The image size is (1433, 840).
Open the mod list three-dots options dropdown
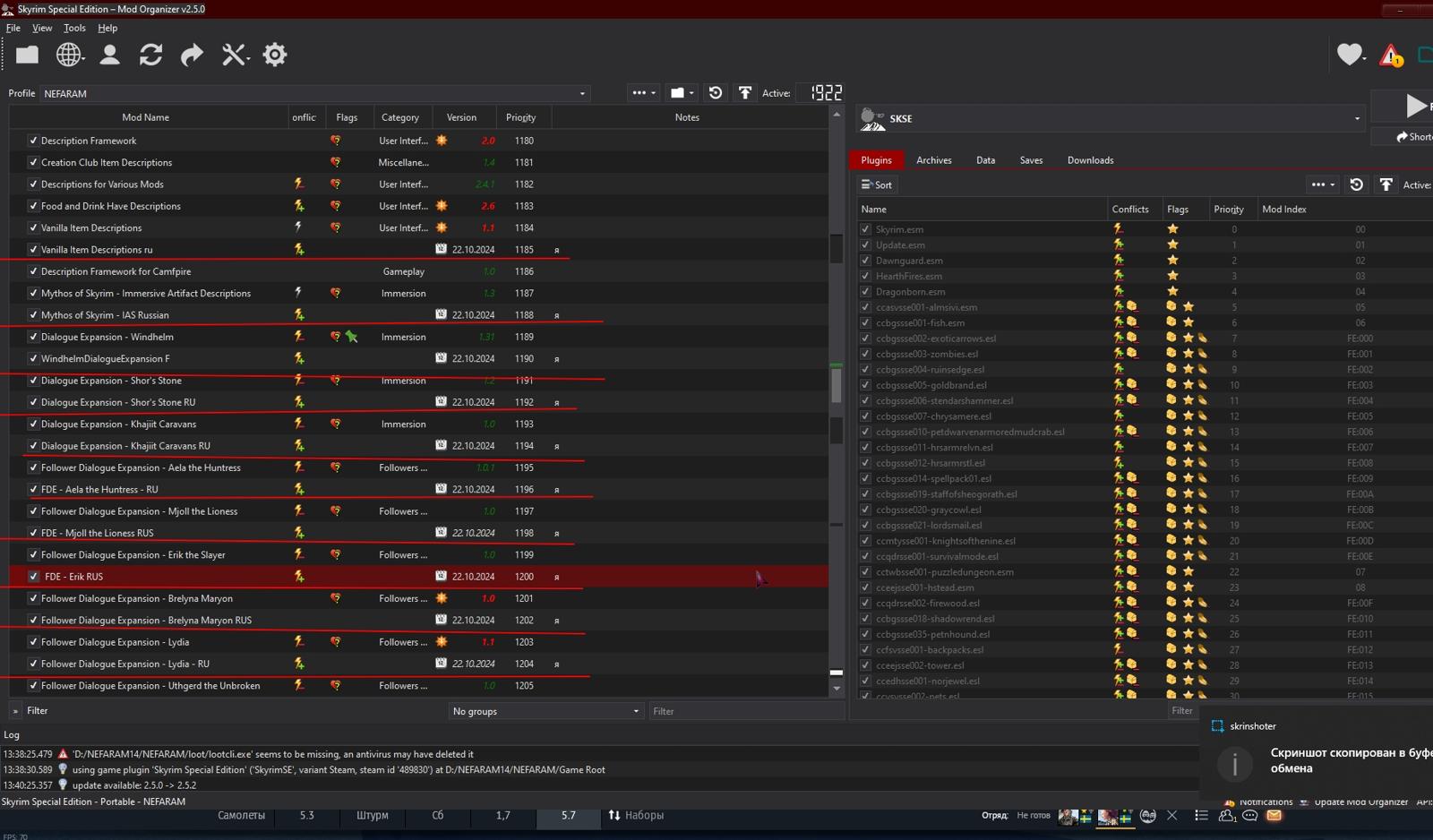(643, 92)
